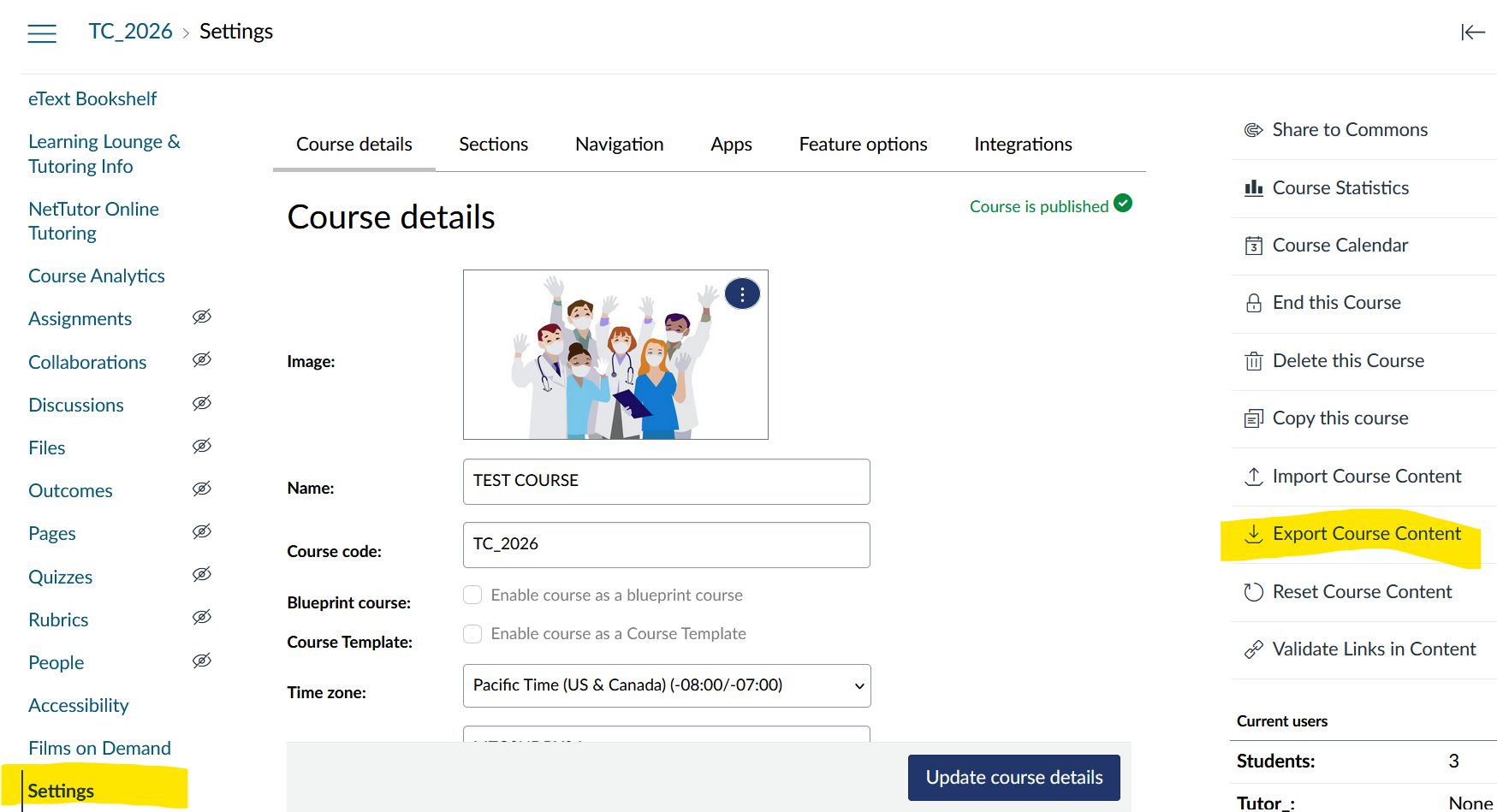Open NetTutor Online Tutoring link
The width and height of the screenshot is (1497, 812).
[x=93, y=222]
